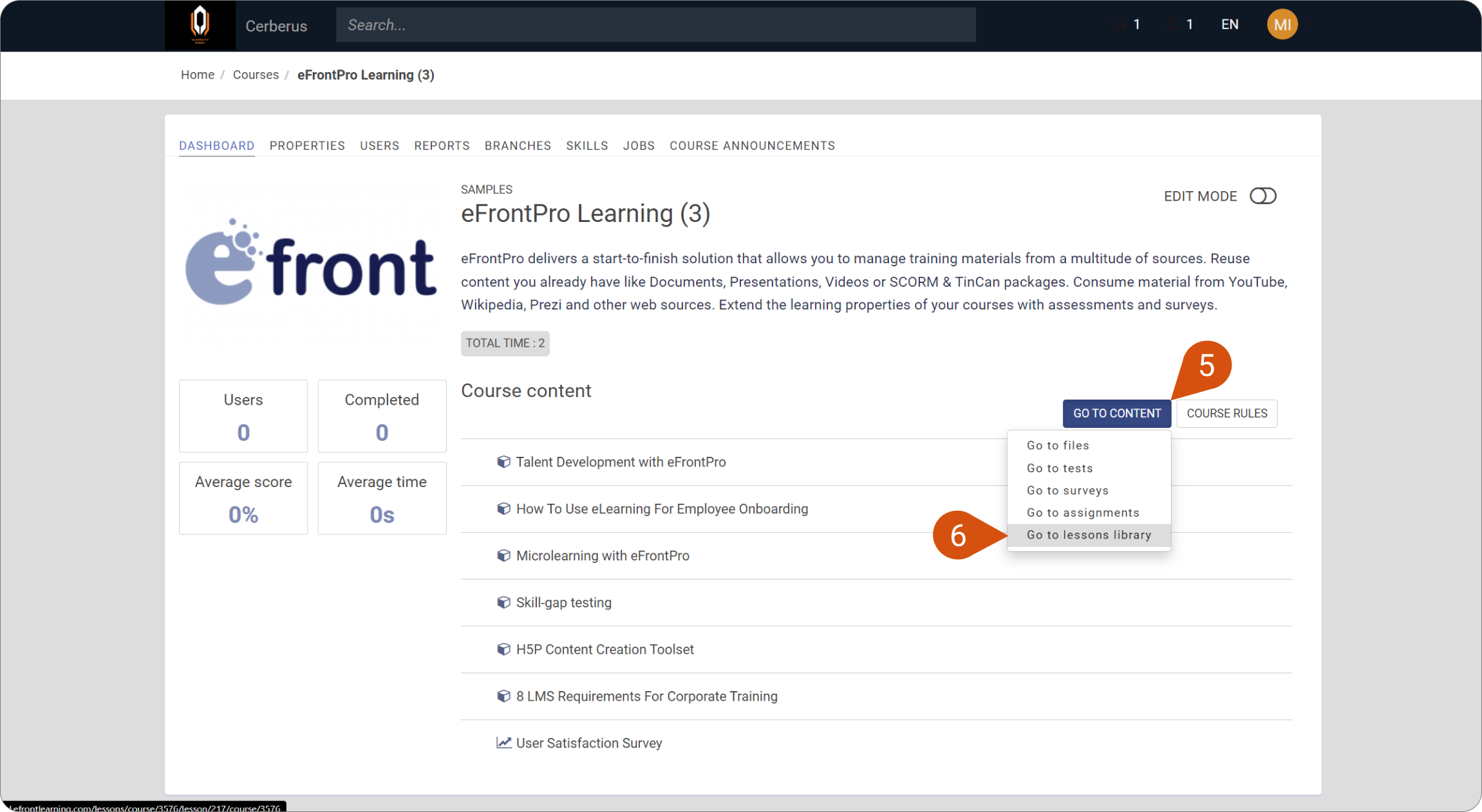Viewport: 1482px width, 812px height.
Task: Open the Properties tab
Action: click(307, 145)
